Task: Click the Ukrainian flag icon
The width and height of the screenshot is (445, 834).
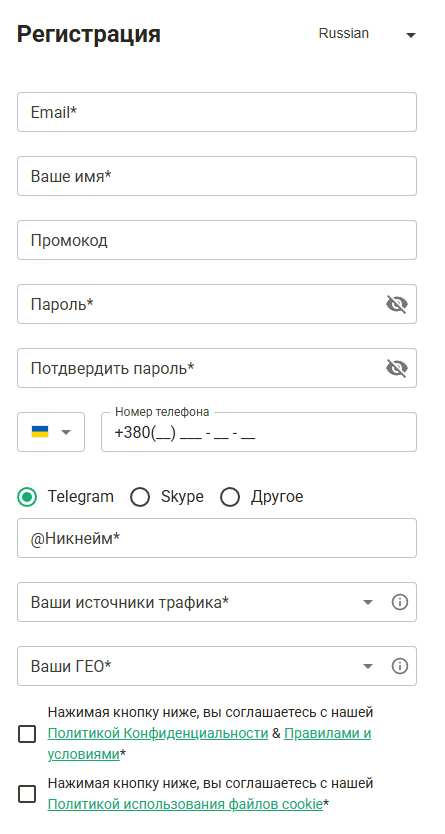Action: (x=40, y=432)
